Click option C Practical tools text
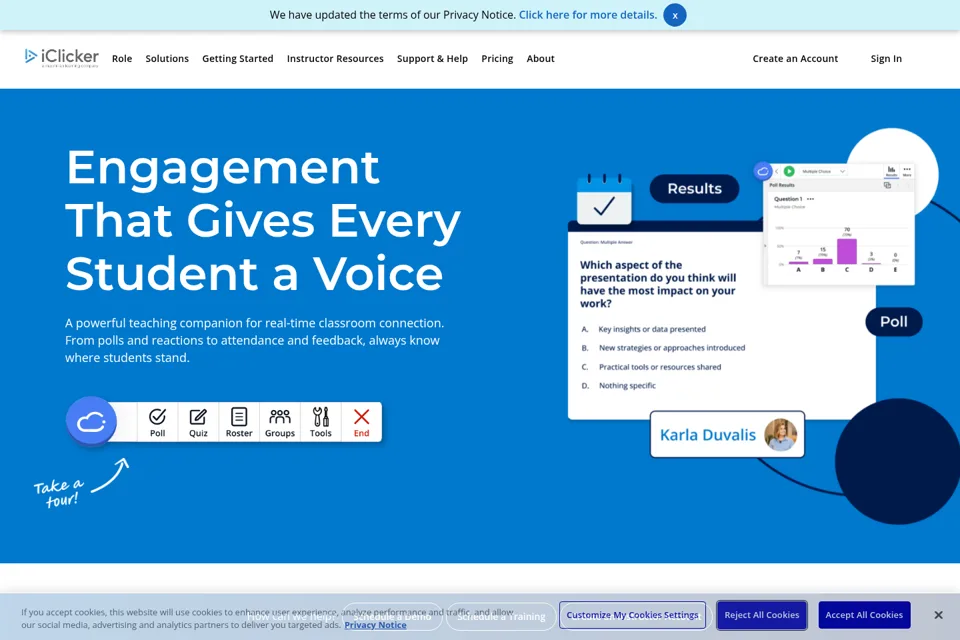The width and height of the screenshot is (960, 640). 660,367
